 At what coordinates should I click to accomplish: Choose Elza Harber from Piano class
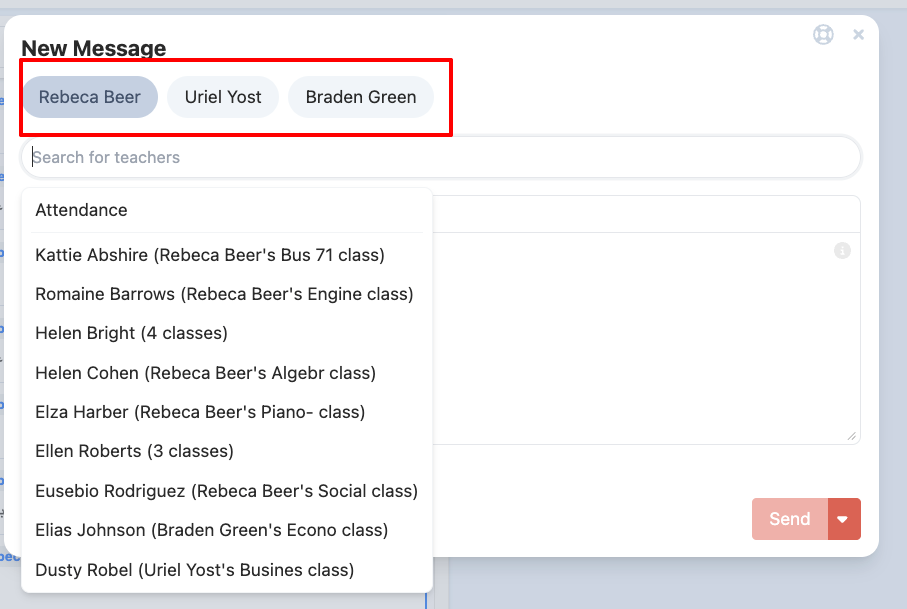pos(200,412)
